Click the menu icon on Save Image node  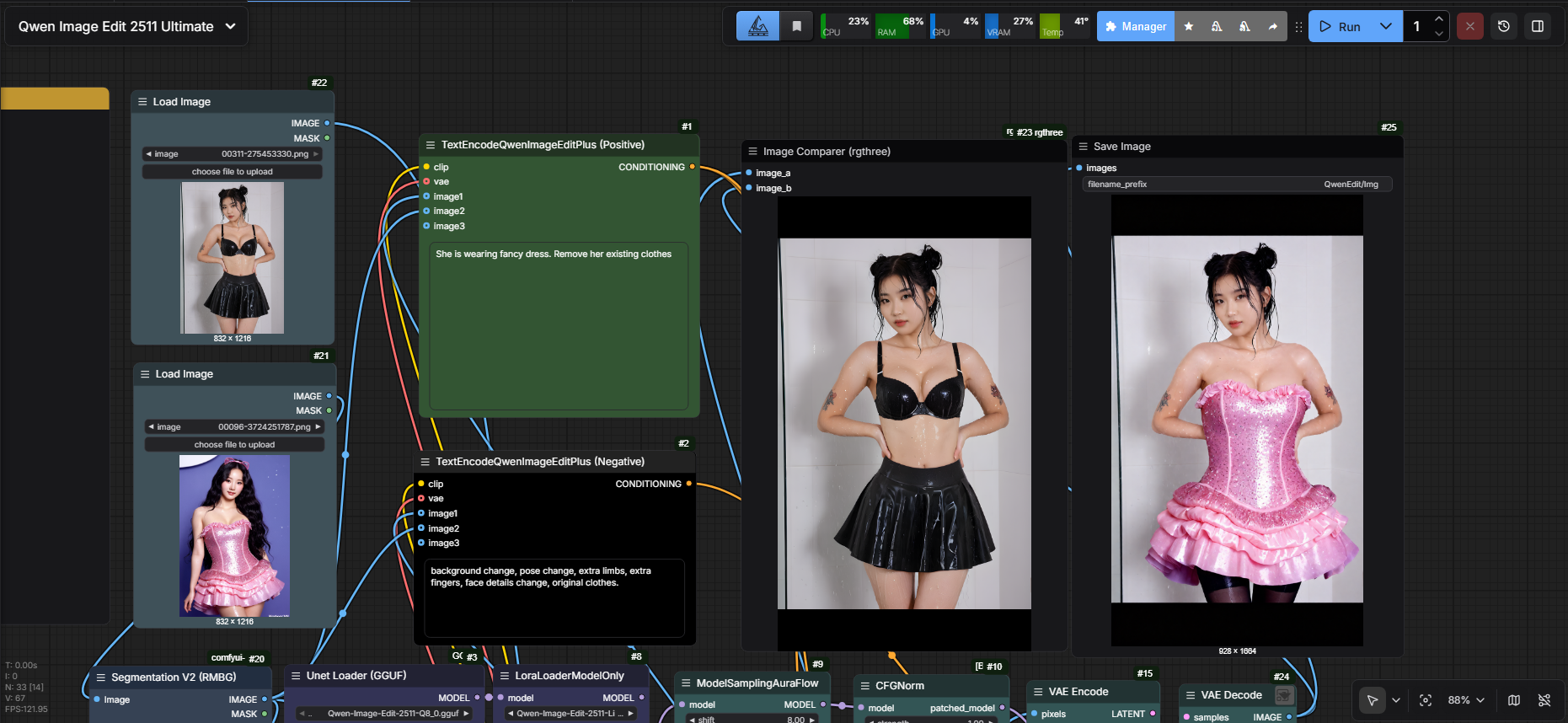click(1084, 147)
